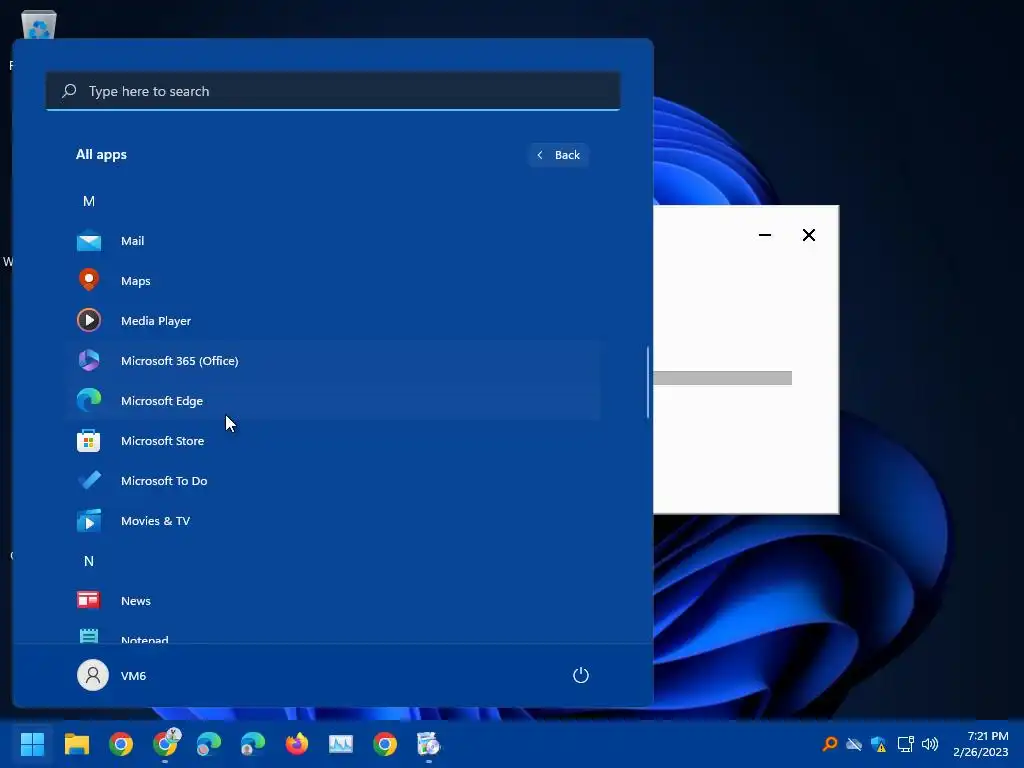Image resolution: width=1024 pixels, height=768 pixels.
Task: Select the N letter header
Action: tap(89, 561)
